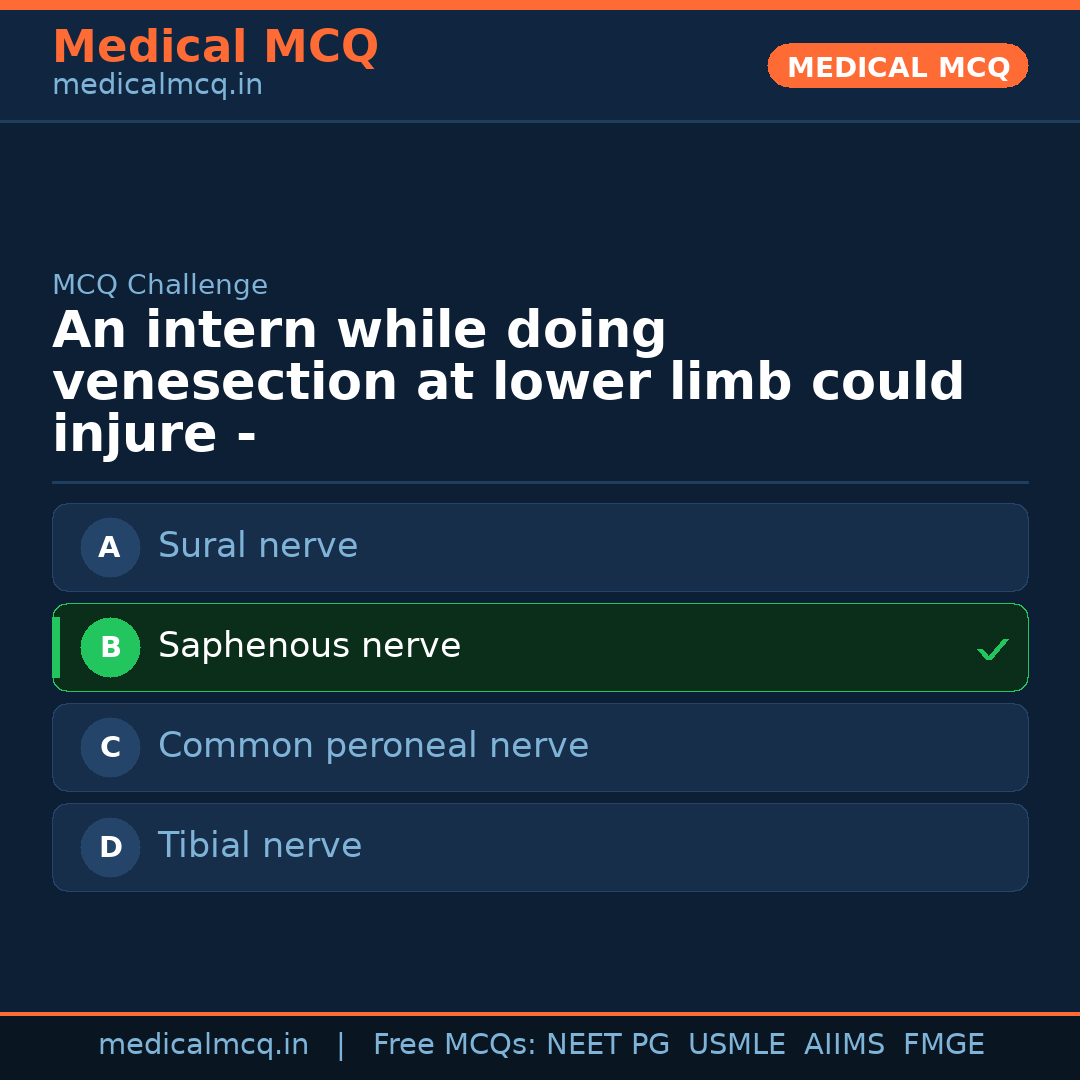Click the venesection question heading text

(x=508, y=382)
